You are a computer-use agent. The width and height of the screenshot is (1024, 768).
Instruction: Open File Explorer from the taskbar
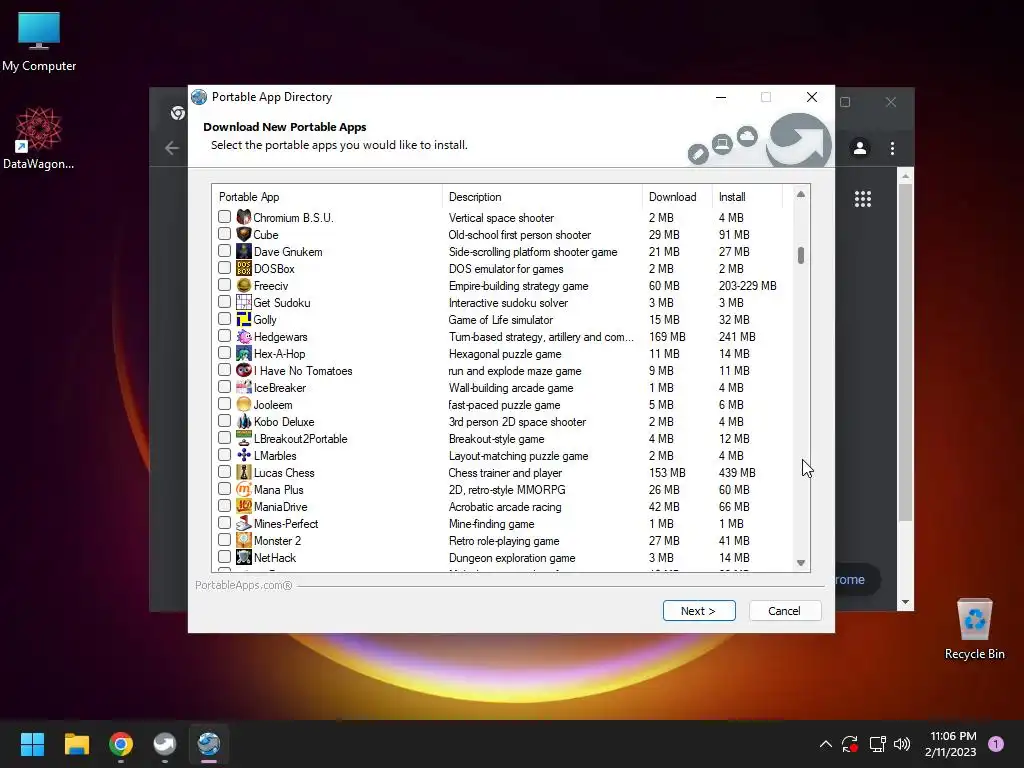(76, 744)
